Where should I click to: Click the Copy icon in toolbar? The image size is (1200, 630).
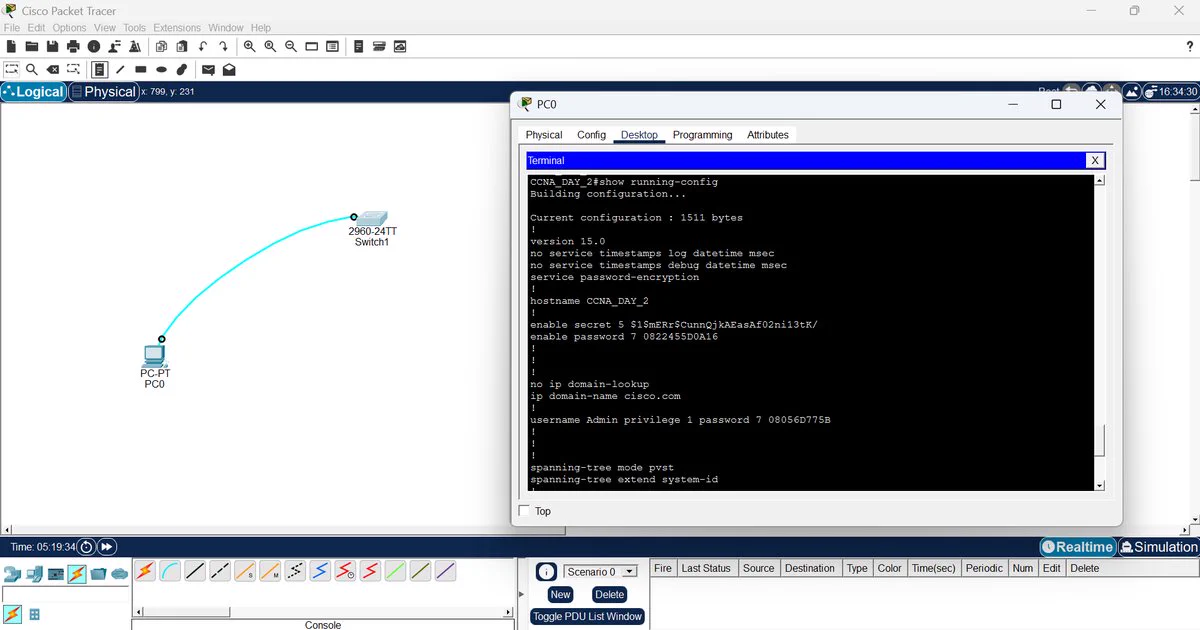(160, 46)
